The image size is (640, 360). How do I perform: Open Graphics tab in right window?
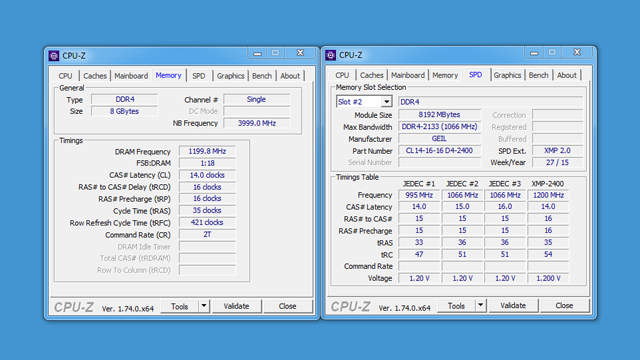[507, 75]
